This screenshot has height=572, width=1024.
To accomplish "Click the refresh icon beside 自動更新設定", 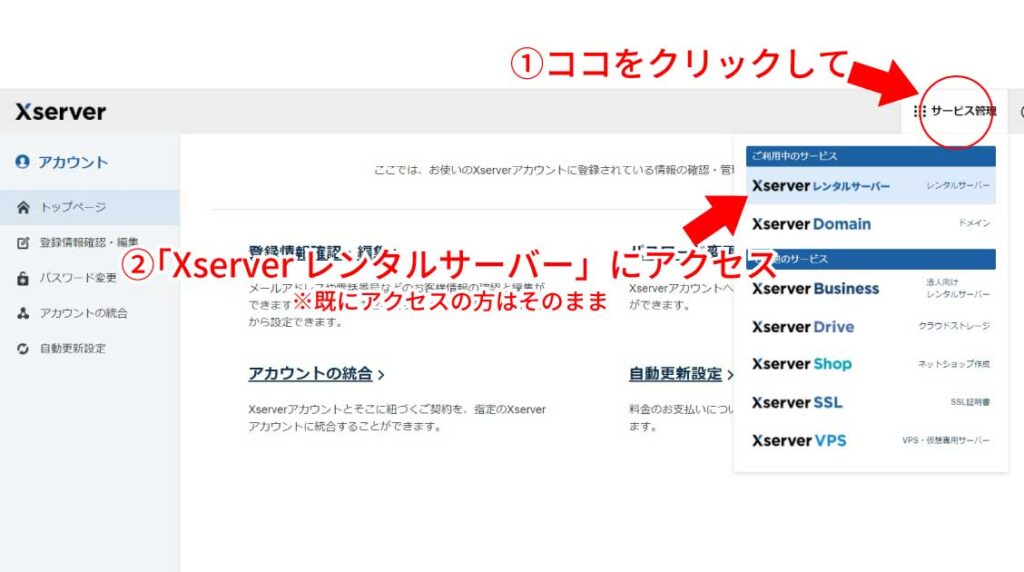I will tap(23, 349).
